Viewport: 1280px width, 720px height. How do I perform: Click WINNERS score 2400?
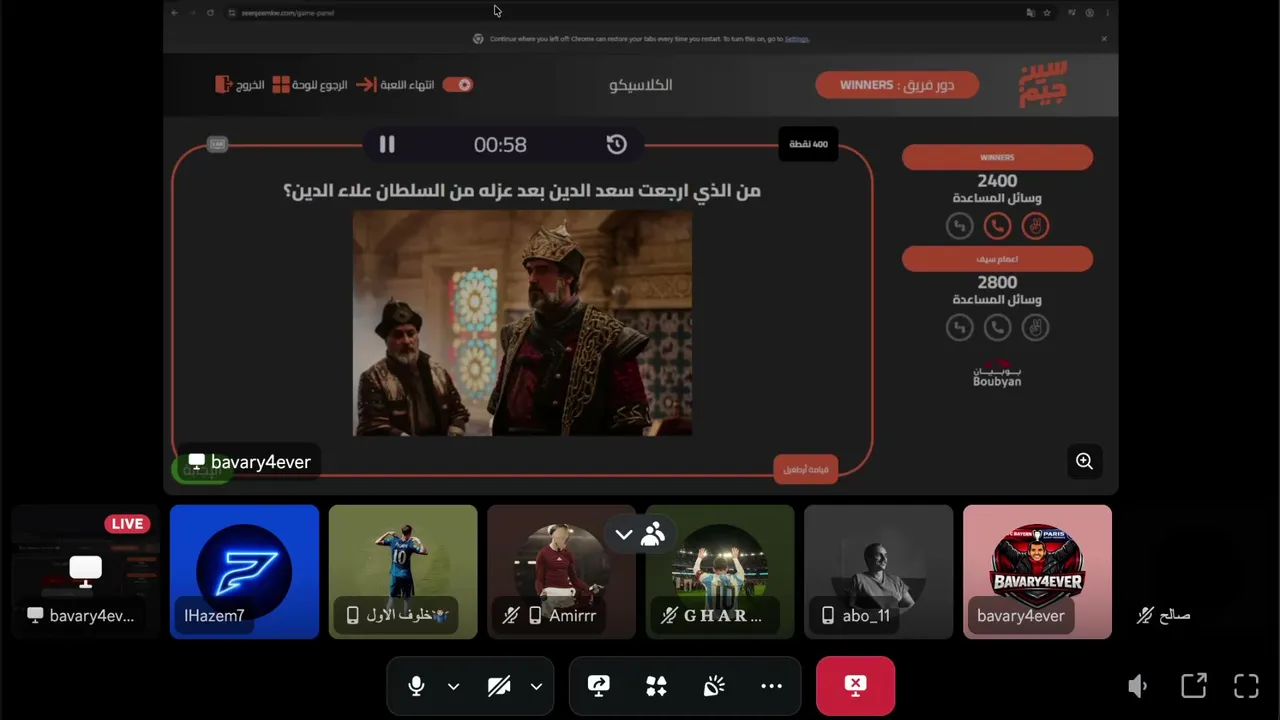pyautogui.click(x=997, y=181)
